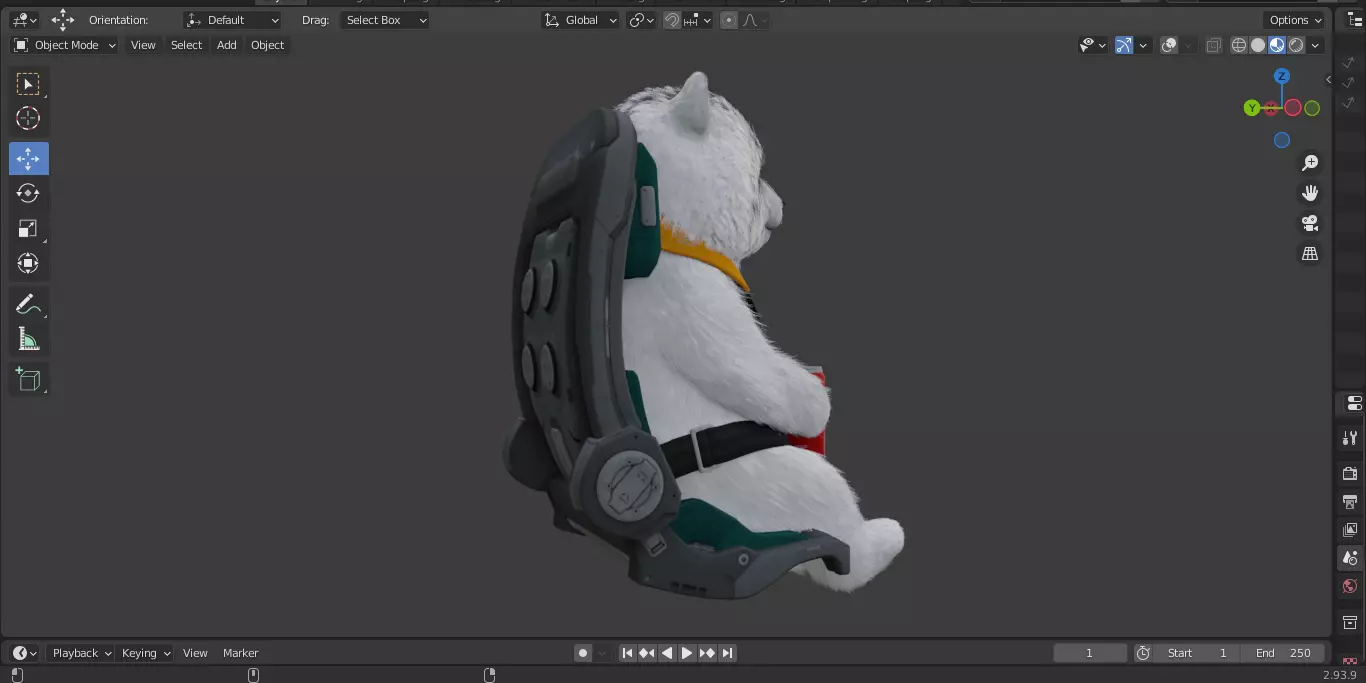The image size is (1366, 683).
Task: Jump to previous keyframe
Action: (x=647, y=653)
